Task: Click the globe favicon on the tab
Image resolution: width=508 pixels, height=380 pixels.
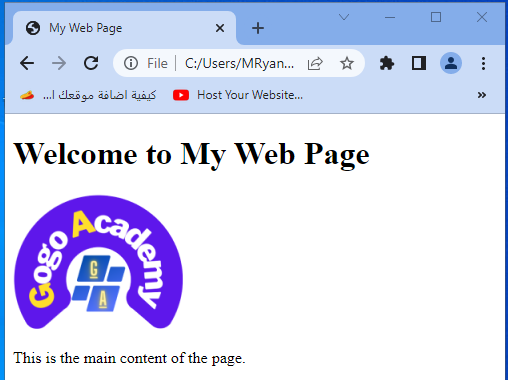Action: point(33,28)
